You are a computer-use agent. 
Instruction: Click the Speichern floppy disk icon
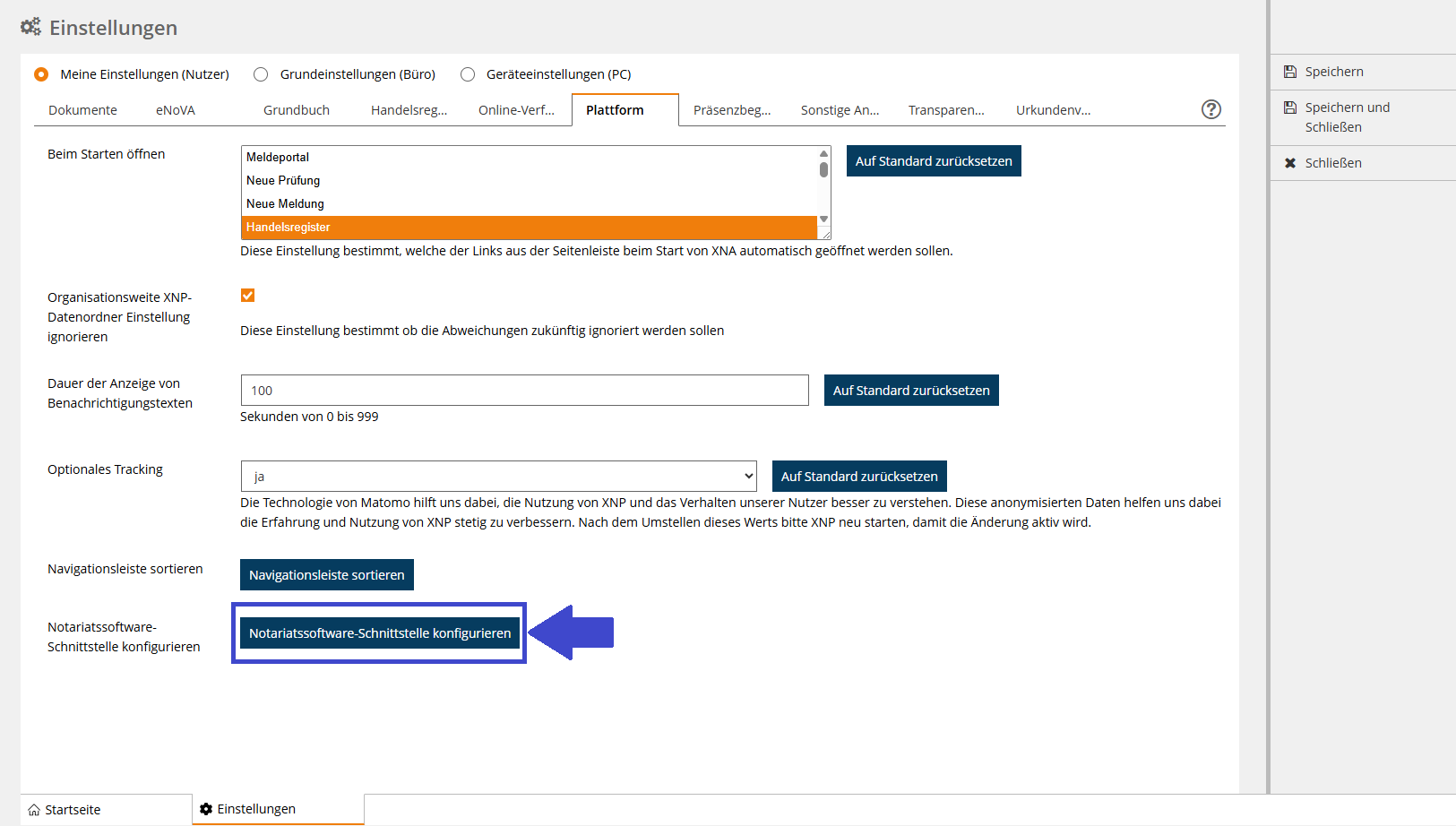[x=1290, y=72]
